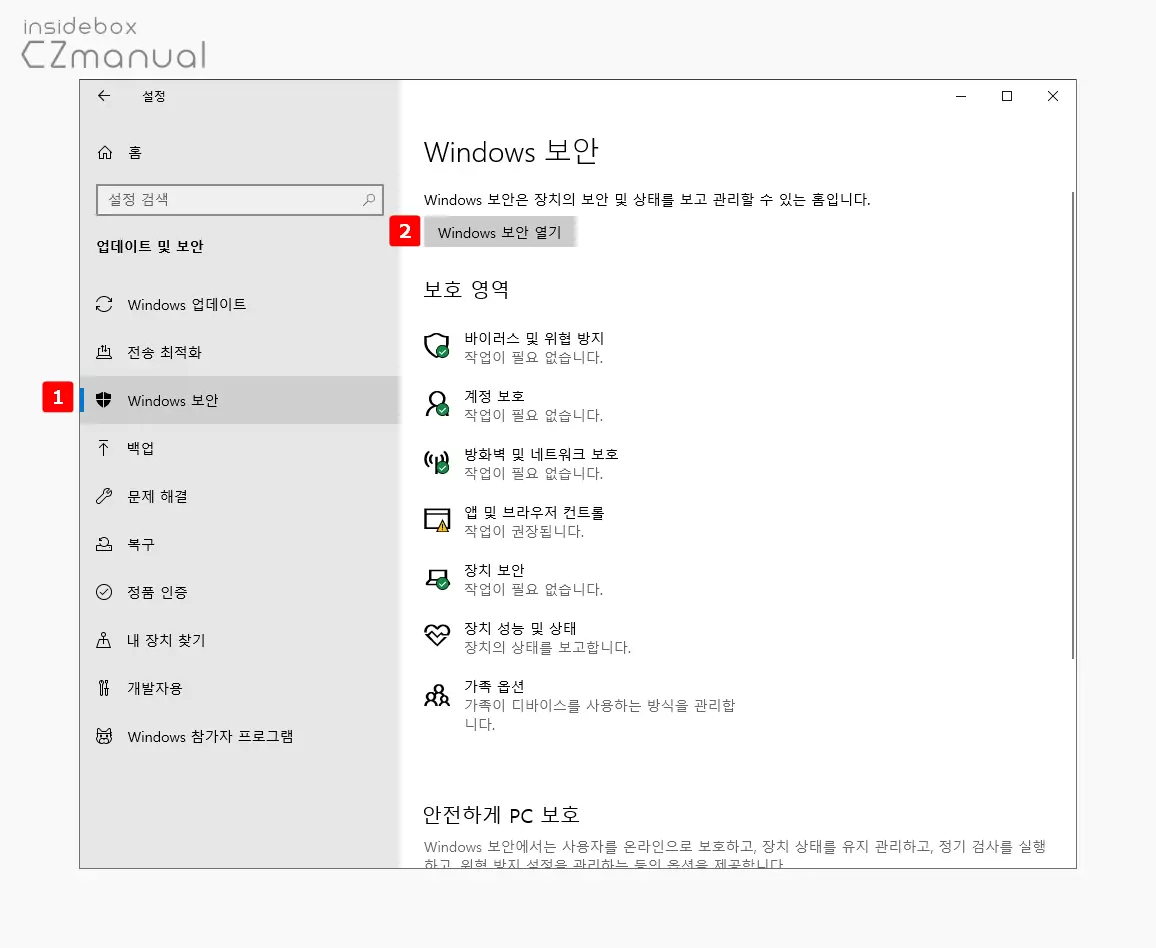Image resolution: width=1156 pixels, height=948 pixels.
Task: Click 장치의 상태를 보고합니다 text
Action: [547, 647]
